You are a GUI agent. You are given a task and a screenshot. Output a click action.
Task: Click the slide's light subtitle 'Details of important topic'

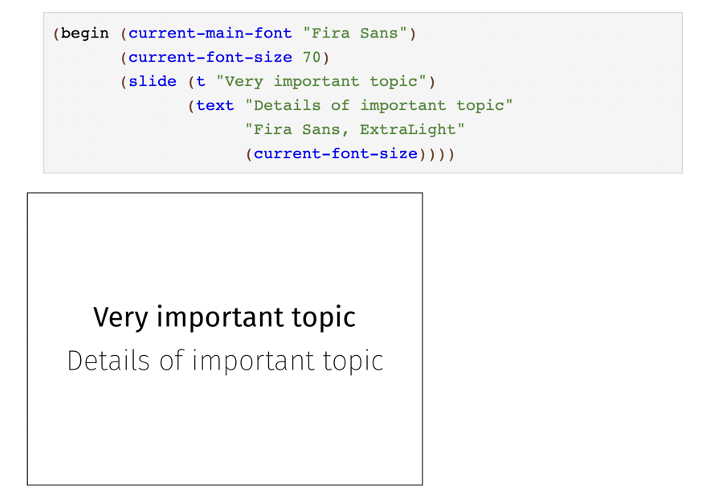(x=225, y=360)
